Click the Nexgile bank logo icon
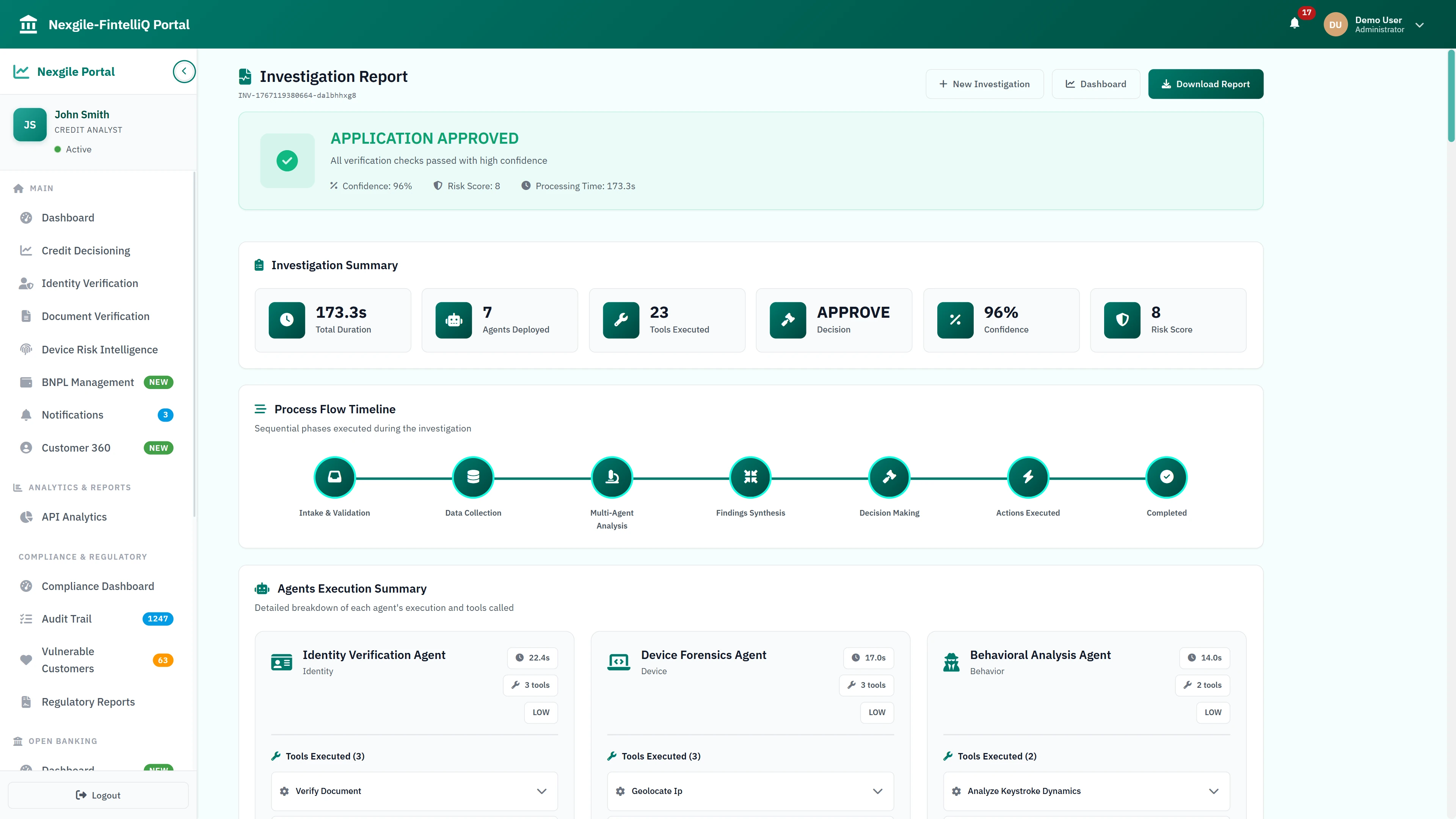This screenshot has width=1456, height=819. point(28,24)
